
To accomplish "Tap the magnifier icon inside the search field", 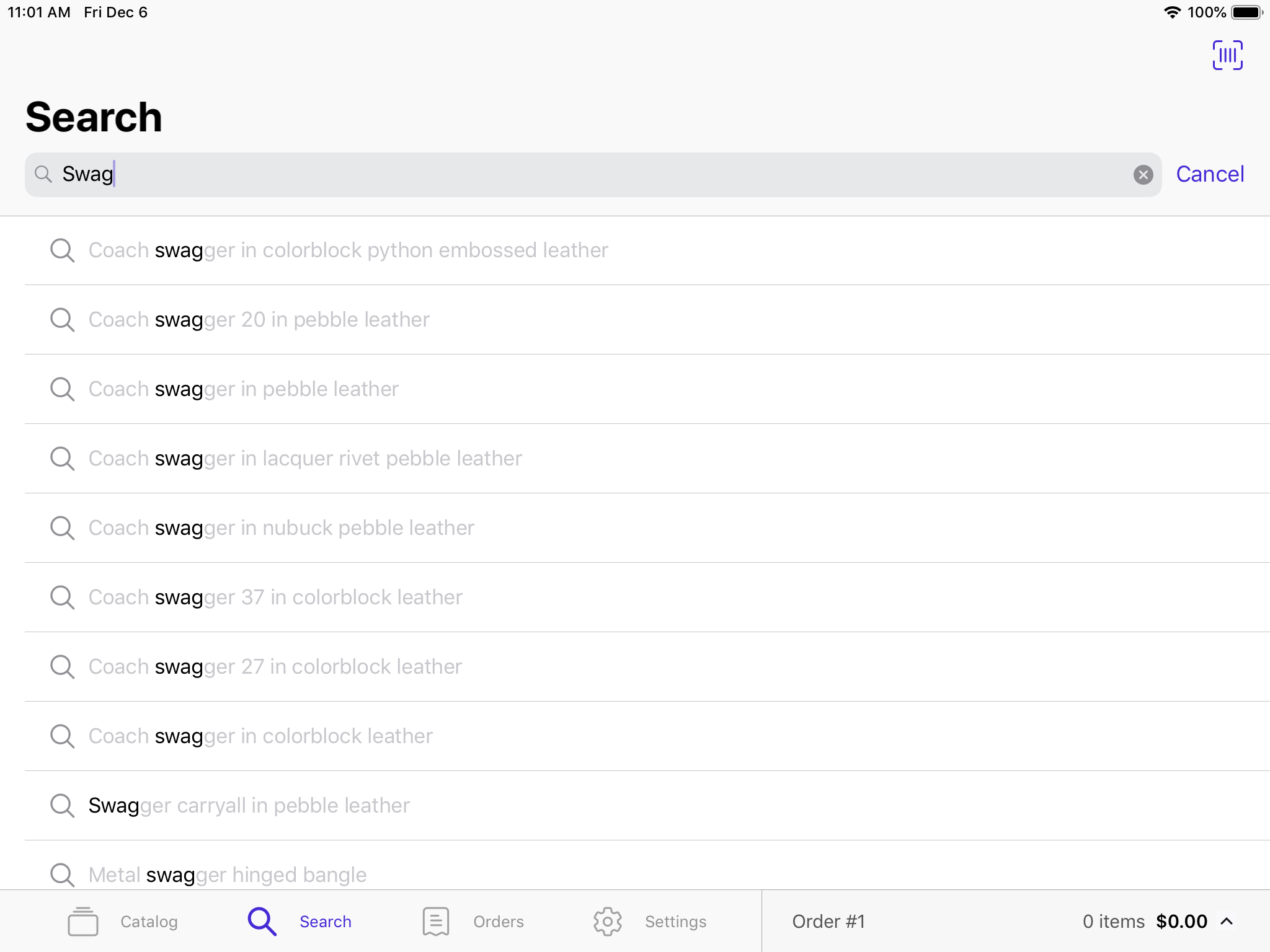I will click(x=43, y=174).
